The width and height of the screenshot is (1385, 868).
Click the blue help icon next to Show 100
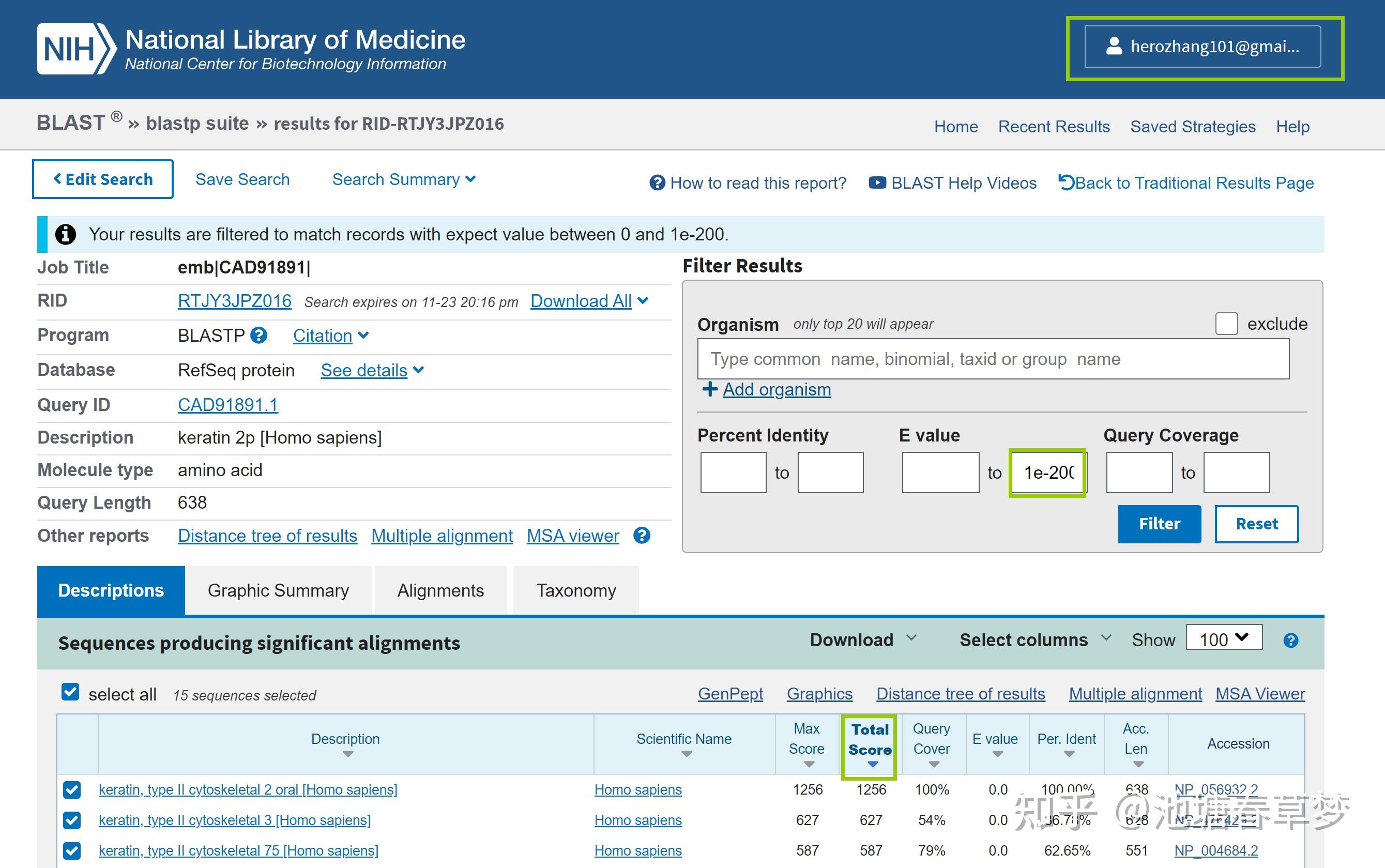tap(1291, 641)
